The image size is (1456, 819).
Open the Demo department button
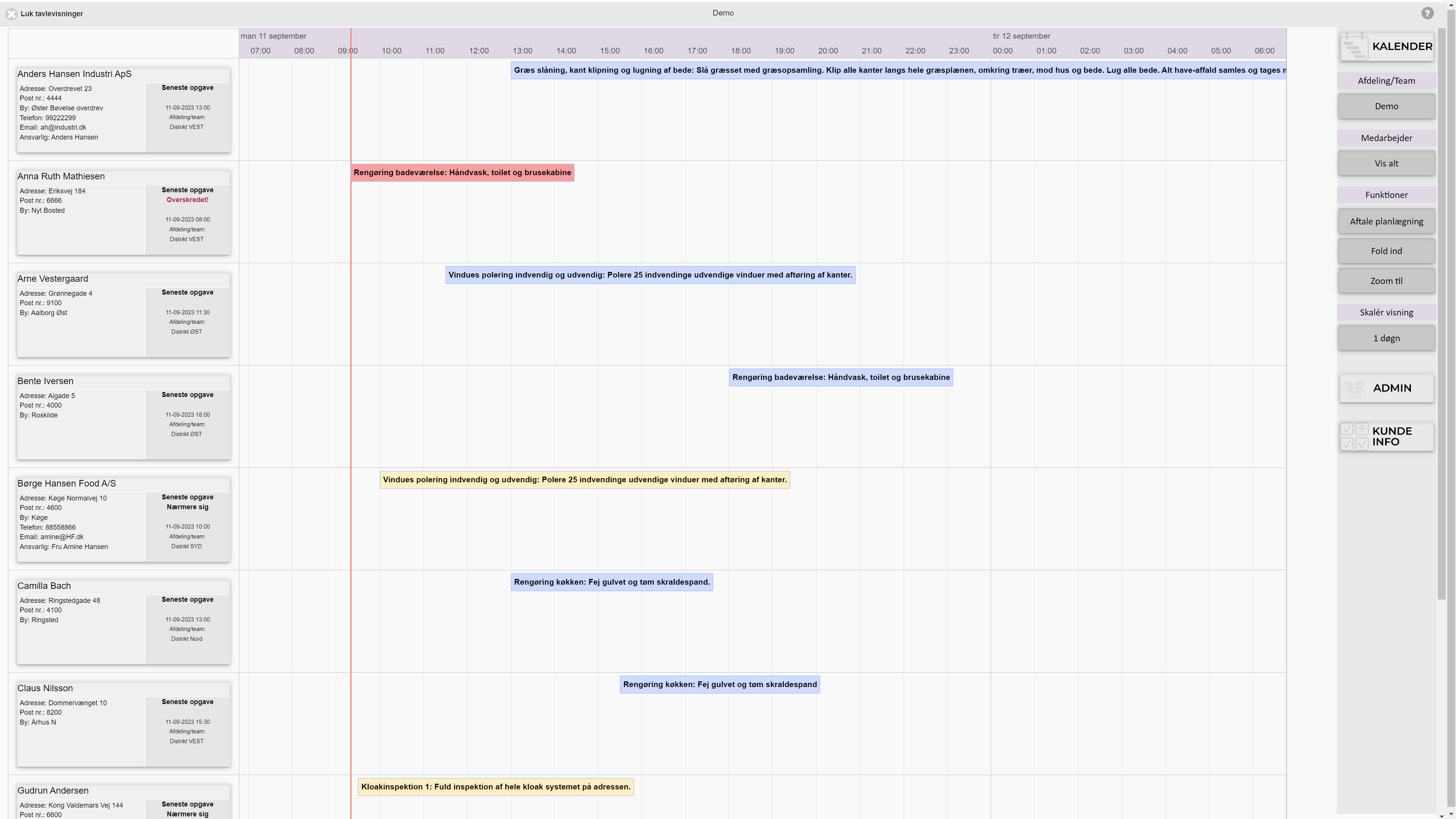(1386, 106)
